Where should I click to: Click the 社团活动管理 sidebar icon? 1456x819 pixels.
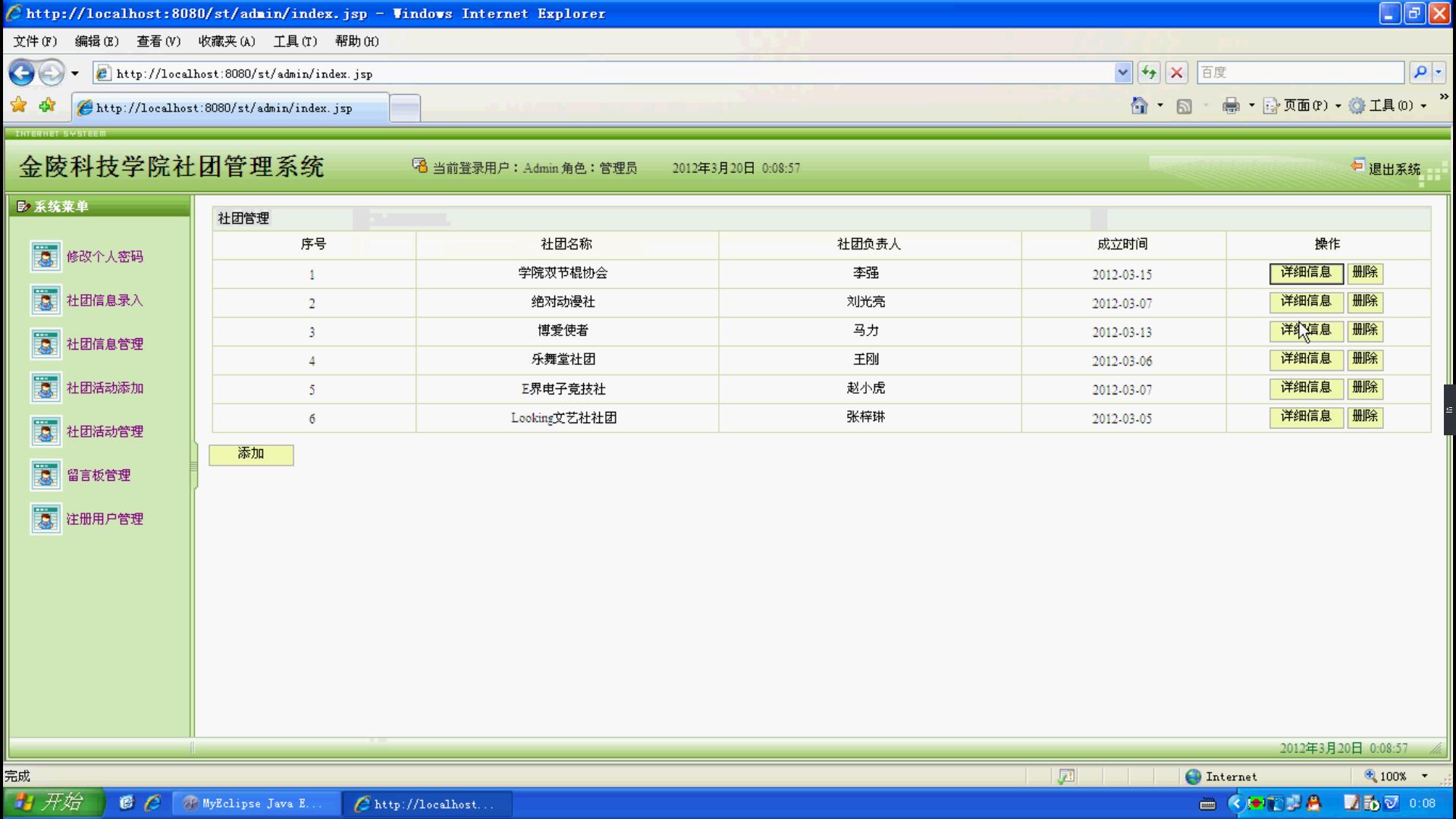[x=45, y=431]
